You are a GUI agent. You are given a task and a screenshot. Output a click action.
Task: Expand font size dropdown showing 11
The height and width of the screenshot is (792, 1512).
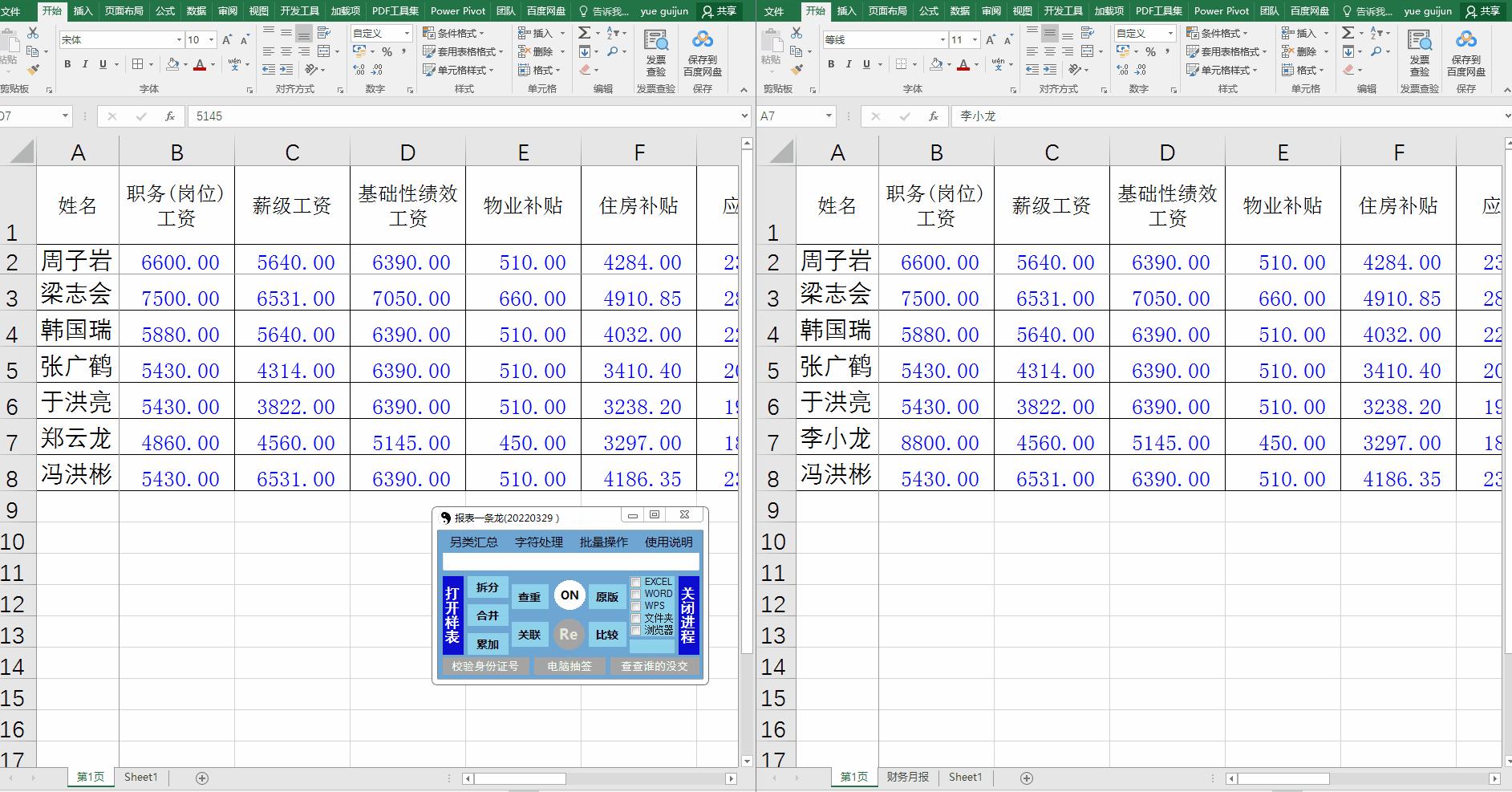pos(975,40)
